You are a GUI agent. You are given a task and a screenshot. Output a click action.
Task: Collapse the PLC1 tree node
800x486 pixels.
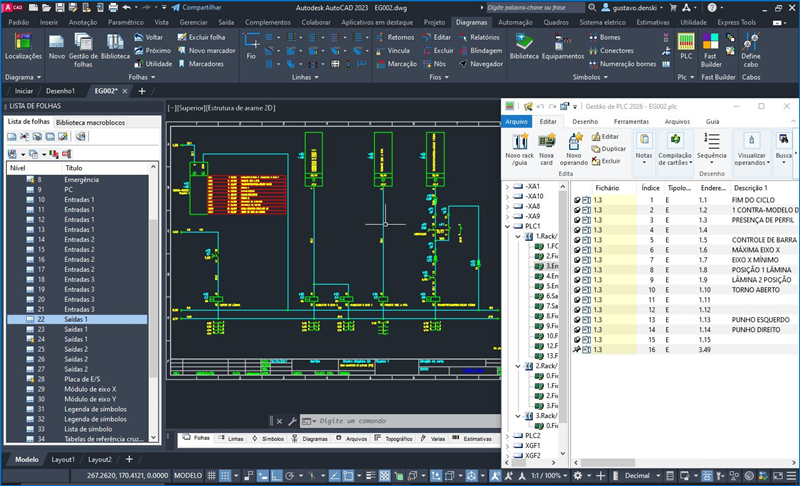click(x=507, y=226)
